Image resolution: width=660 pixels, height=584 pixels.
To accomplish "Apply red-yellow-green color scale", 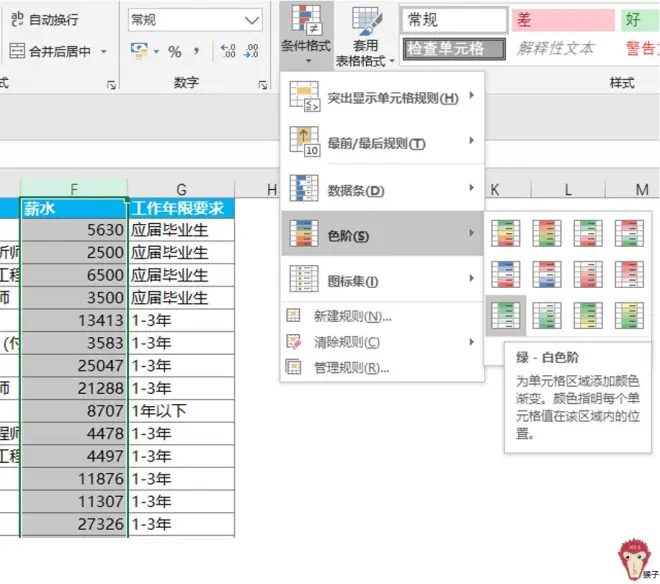I will point(547,233).
